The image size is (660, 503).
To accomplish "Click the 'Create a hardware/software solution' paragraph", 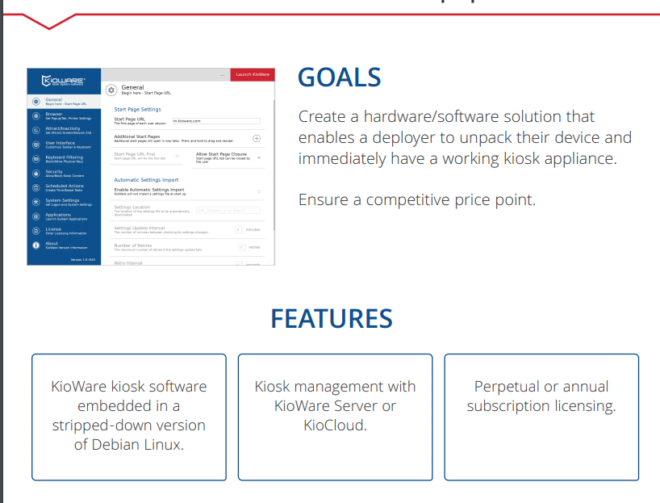I will point(465,137).
